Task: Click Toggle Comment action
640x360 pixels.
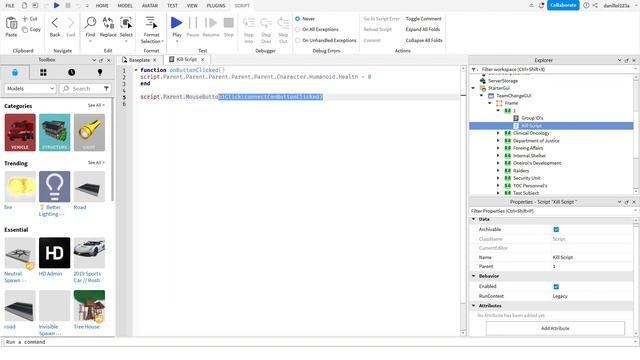Action: coord(424,19)
